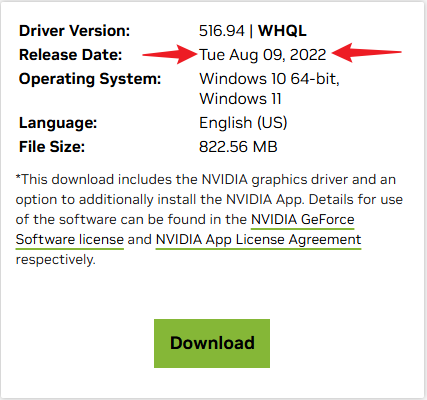Image resolution: width=427 pixels, height=400 pixels.
Task: Select the bold WHQL text
Action: (282, 31)
